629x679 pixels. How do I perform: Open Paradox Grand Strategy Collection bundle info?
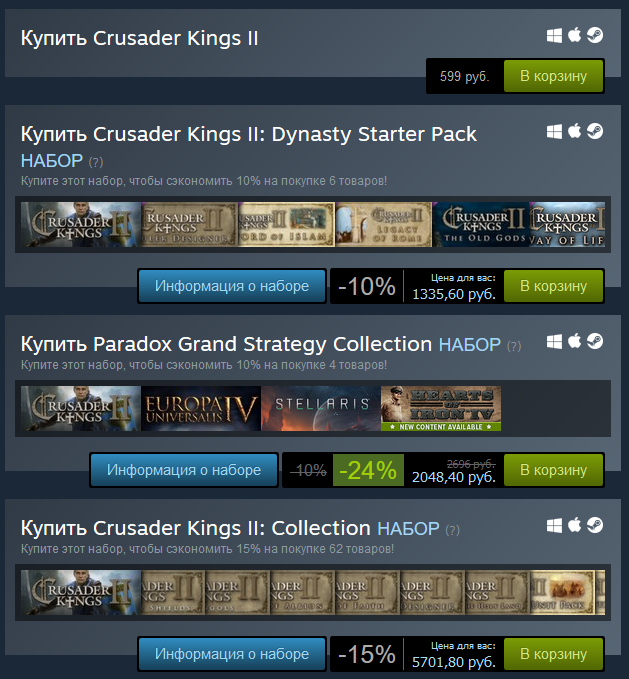[184, 470]
